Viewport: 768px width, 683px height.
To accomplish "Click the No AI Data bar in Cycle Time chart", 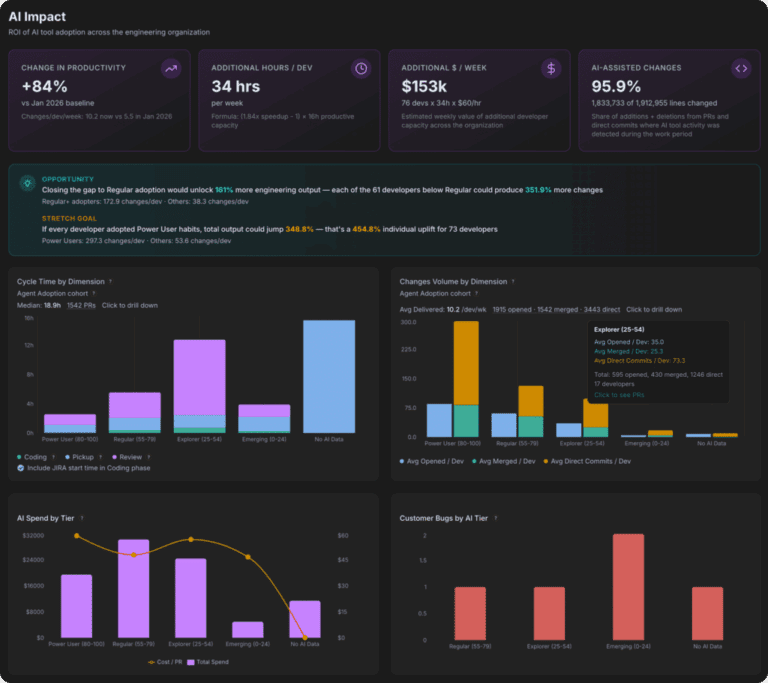I will pyautogui.click(x=329, y=376).
